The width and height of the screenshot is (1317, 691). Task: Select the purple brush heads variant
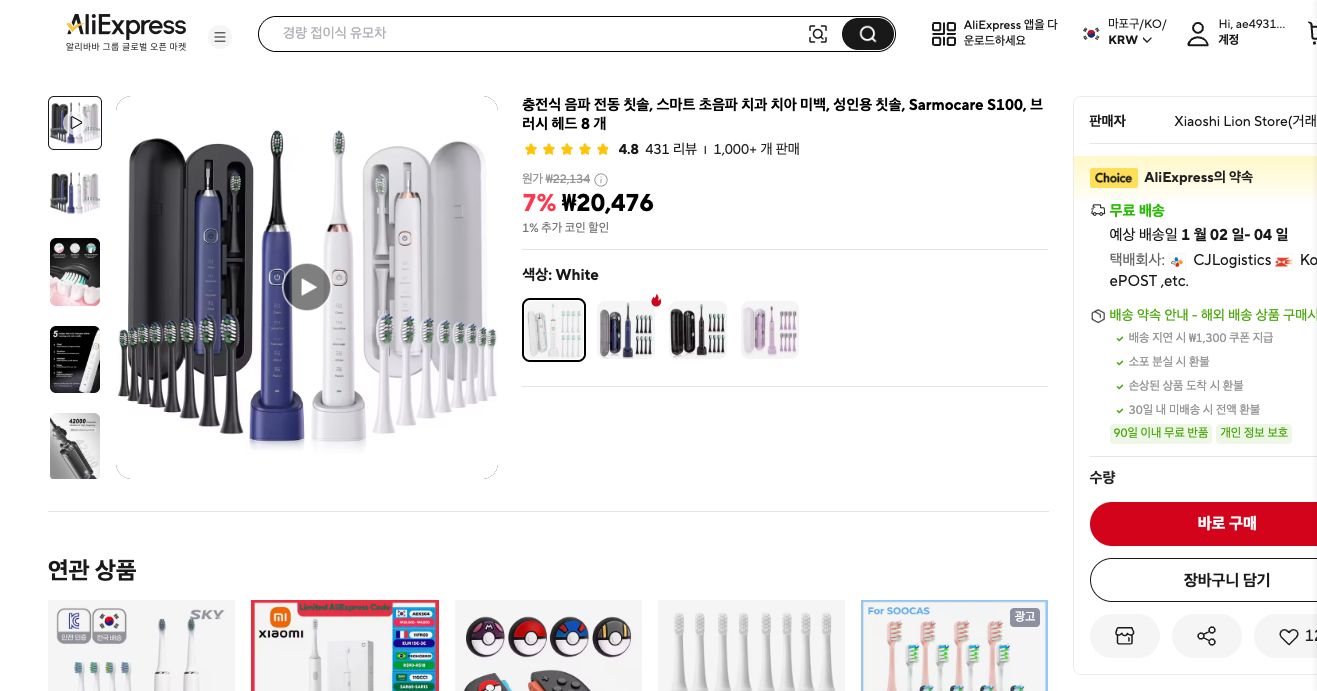769,329
